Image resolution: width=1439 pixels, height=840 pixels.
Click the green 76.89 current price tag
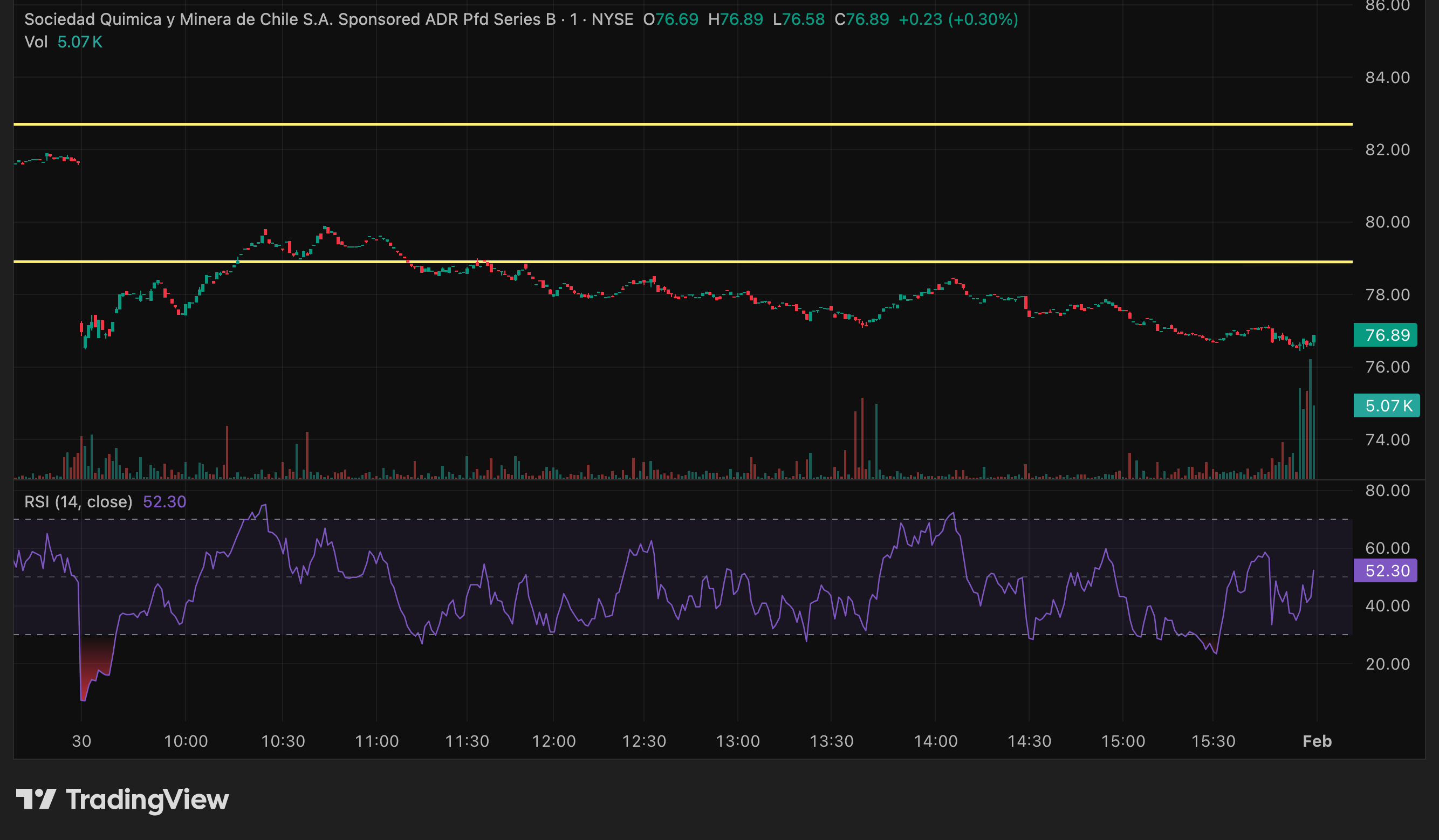pos(1387,335)
